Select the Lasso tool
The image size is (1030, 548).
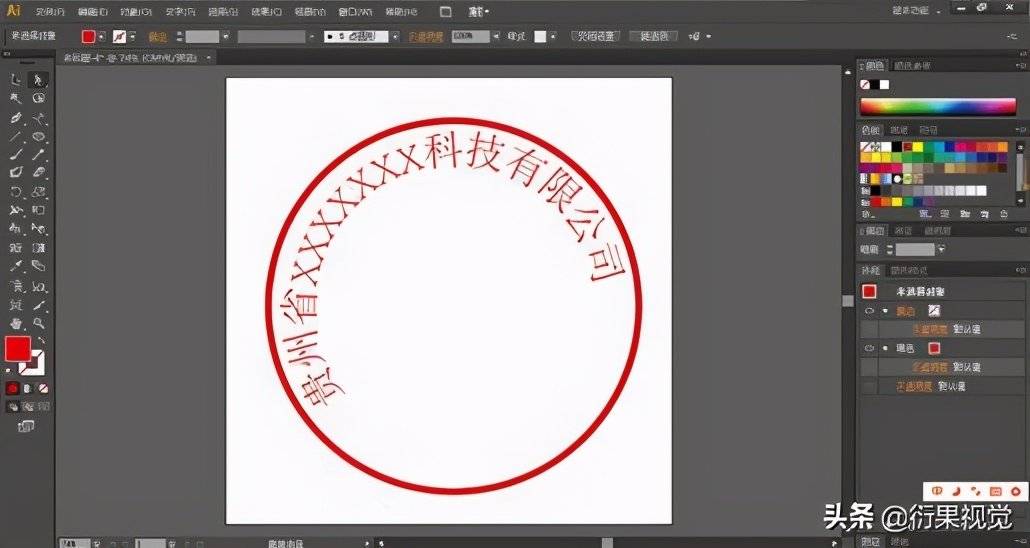[39, 99]
